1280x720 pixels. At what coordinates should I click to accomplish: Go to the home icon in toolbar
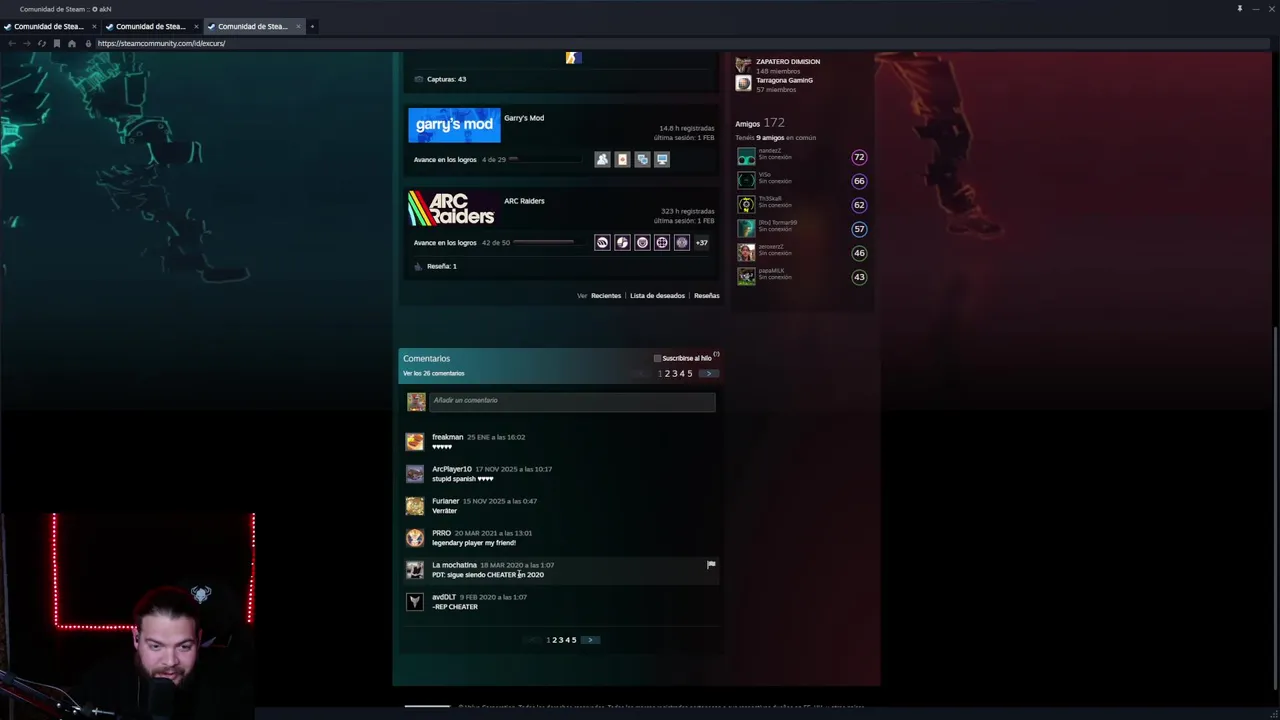point(72,43)
